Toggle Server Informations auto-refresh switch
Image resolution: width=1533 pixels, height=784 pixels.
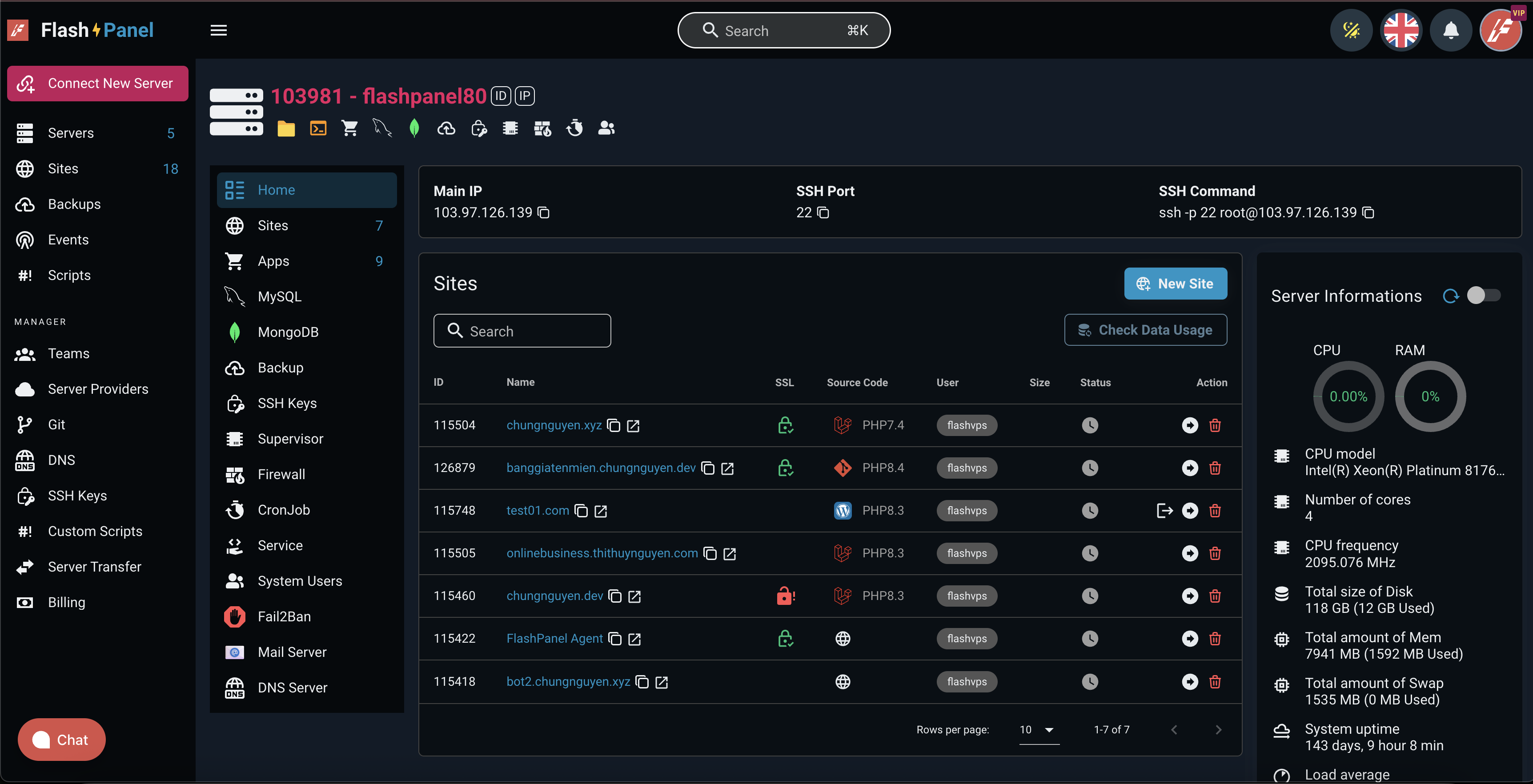pos(1483,296)
